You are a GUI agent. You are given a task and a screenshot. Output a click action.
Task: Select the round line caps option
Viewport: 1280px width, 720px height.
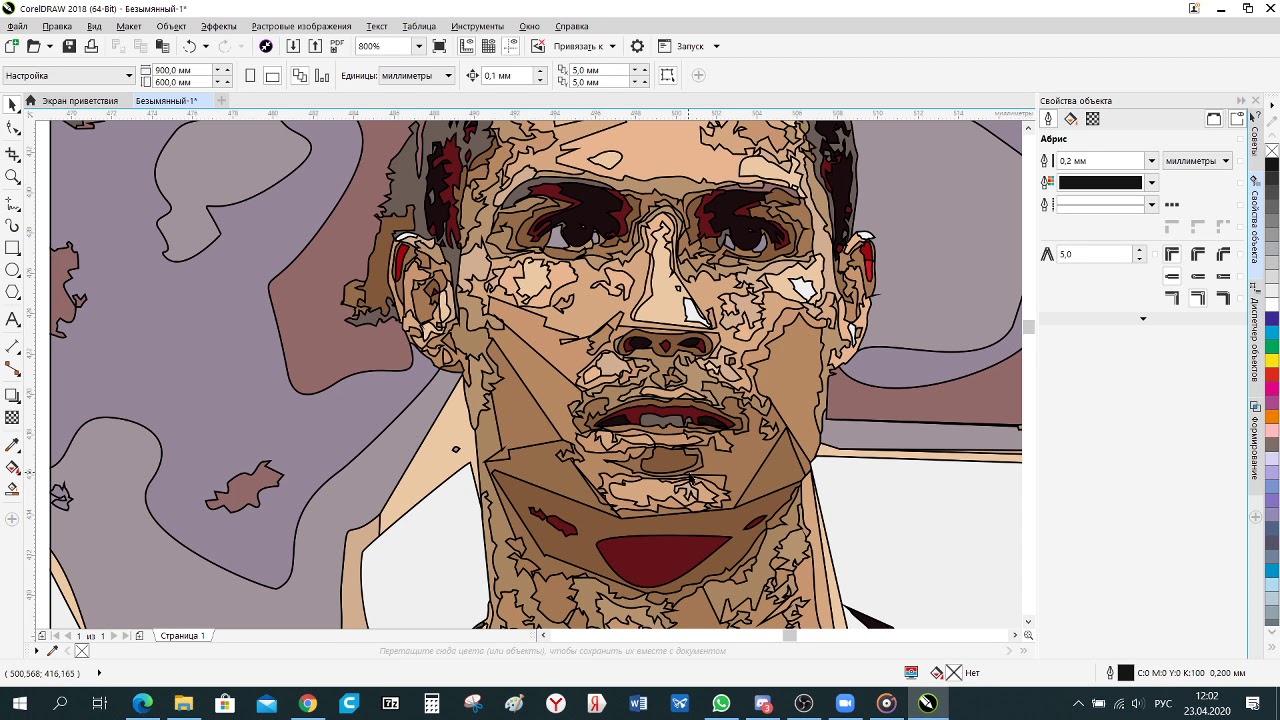click(x=1198, y=277)
